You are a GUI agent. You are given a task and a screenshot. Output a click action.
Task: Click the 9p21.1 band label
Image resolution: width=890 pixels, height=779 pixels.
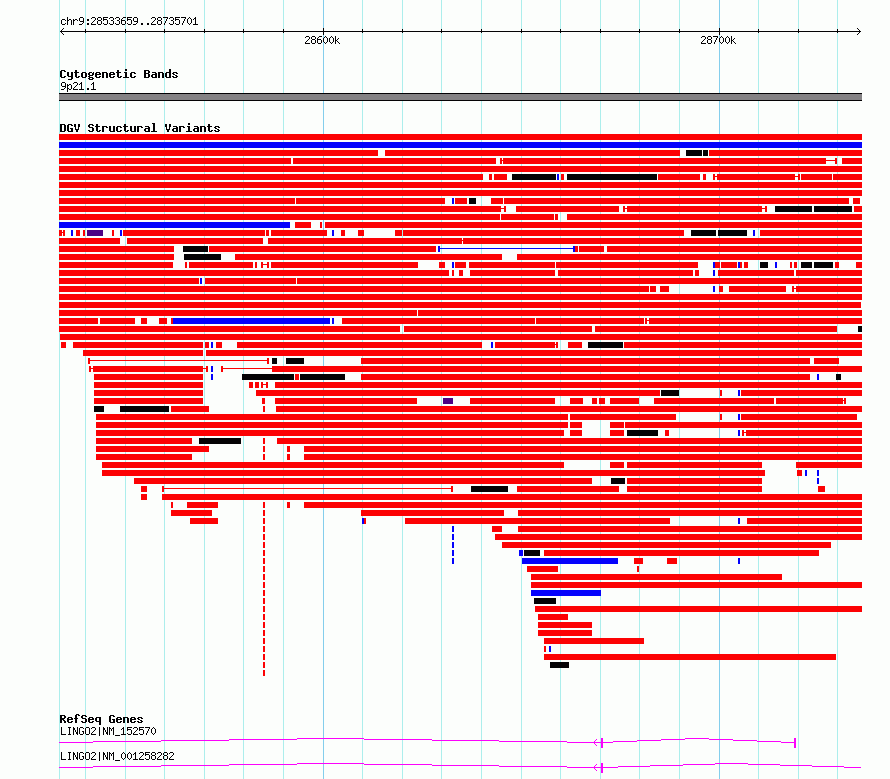pos(78,86)
